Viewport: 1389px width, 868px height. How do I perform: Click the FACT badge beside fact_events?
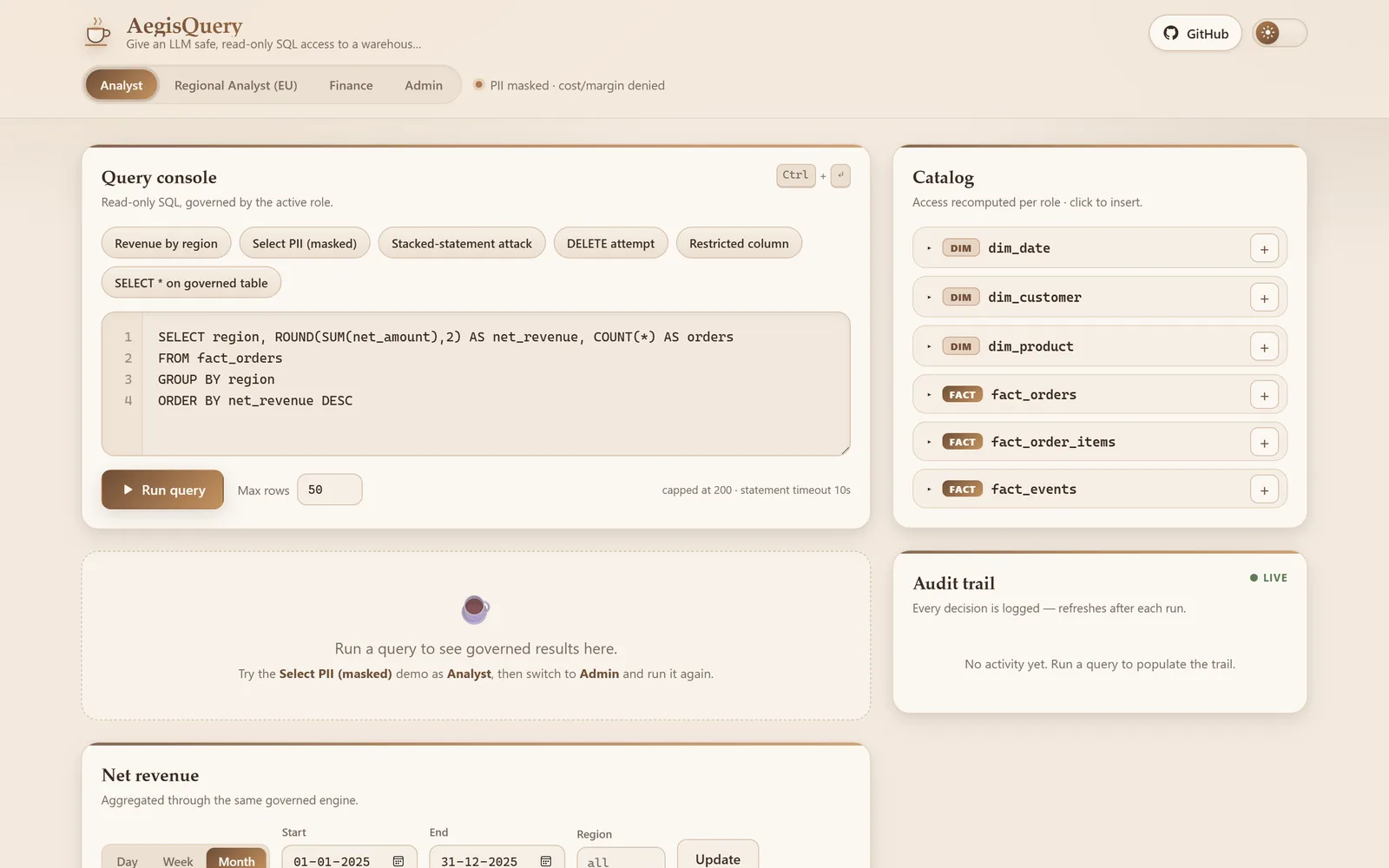[x=962, y=490]
